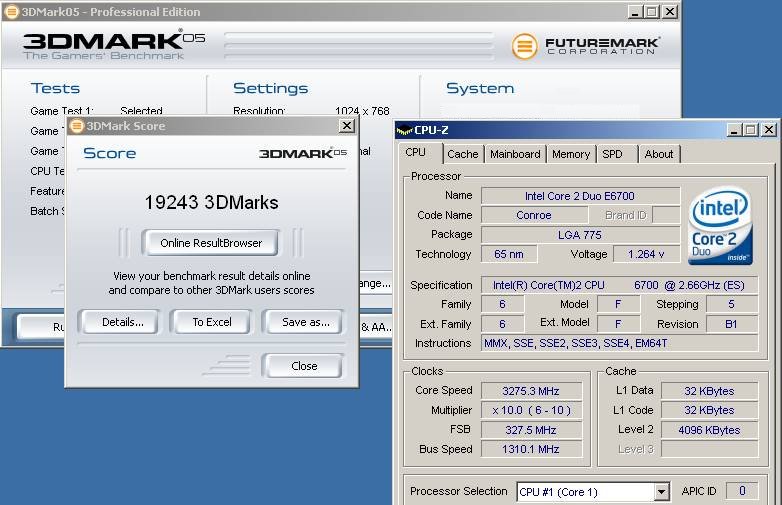Open the SPD tab
The image size is (782, 505).
(x=612, y=154)
